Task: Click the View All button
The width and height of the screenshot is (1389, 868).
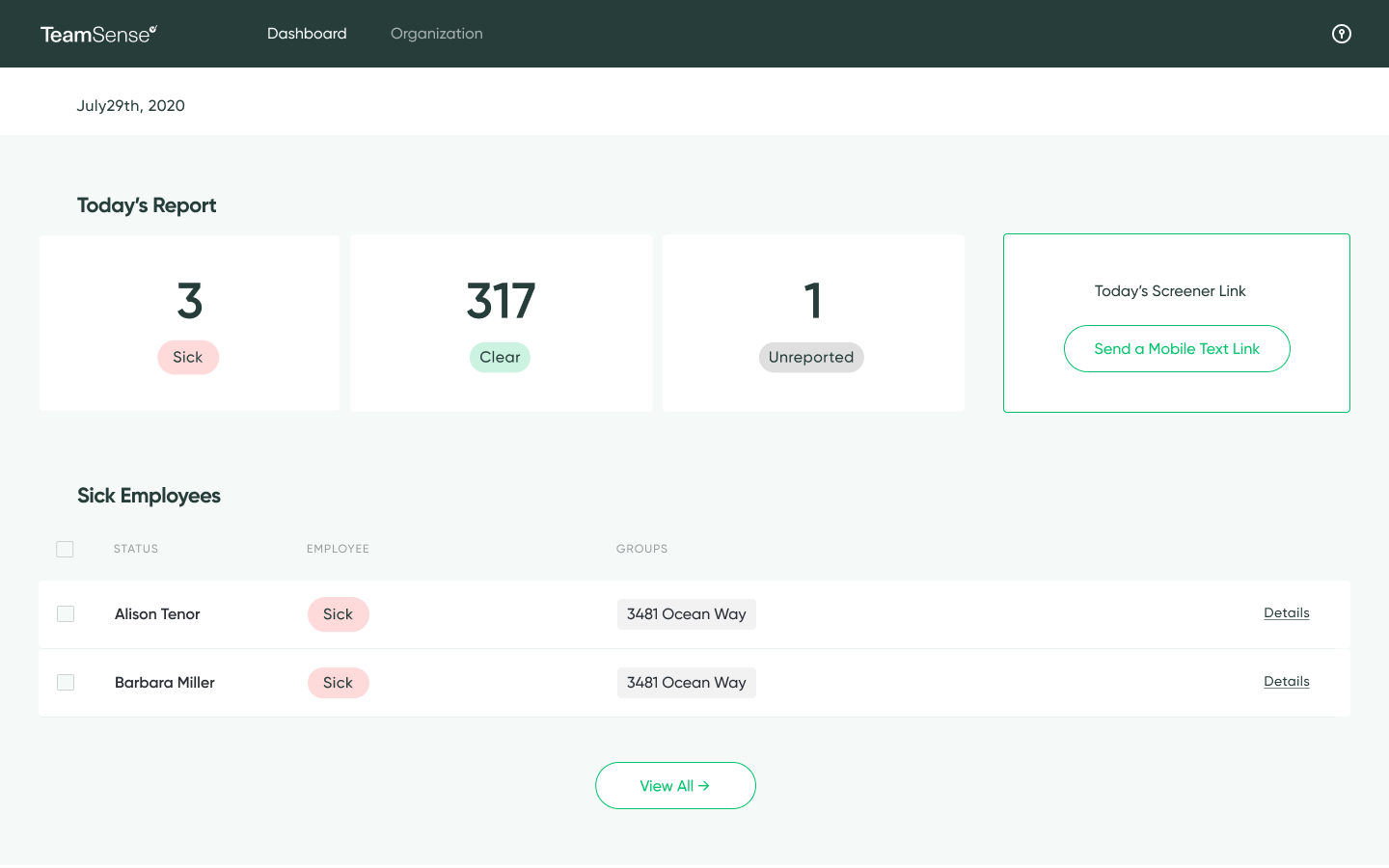Action: [675, 785]
